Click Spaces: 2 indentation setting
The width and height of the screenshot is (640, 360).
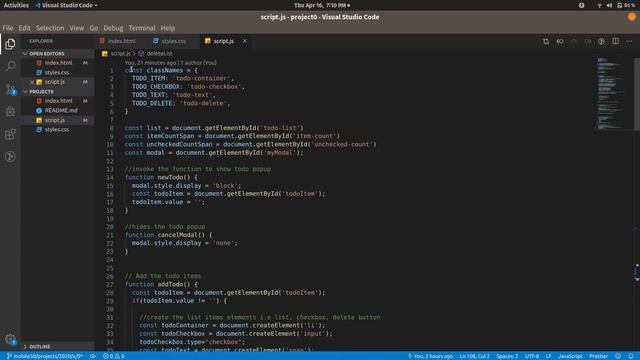tap(507, 356)
